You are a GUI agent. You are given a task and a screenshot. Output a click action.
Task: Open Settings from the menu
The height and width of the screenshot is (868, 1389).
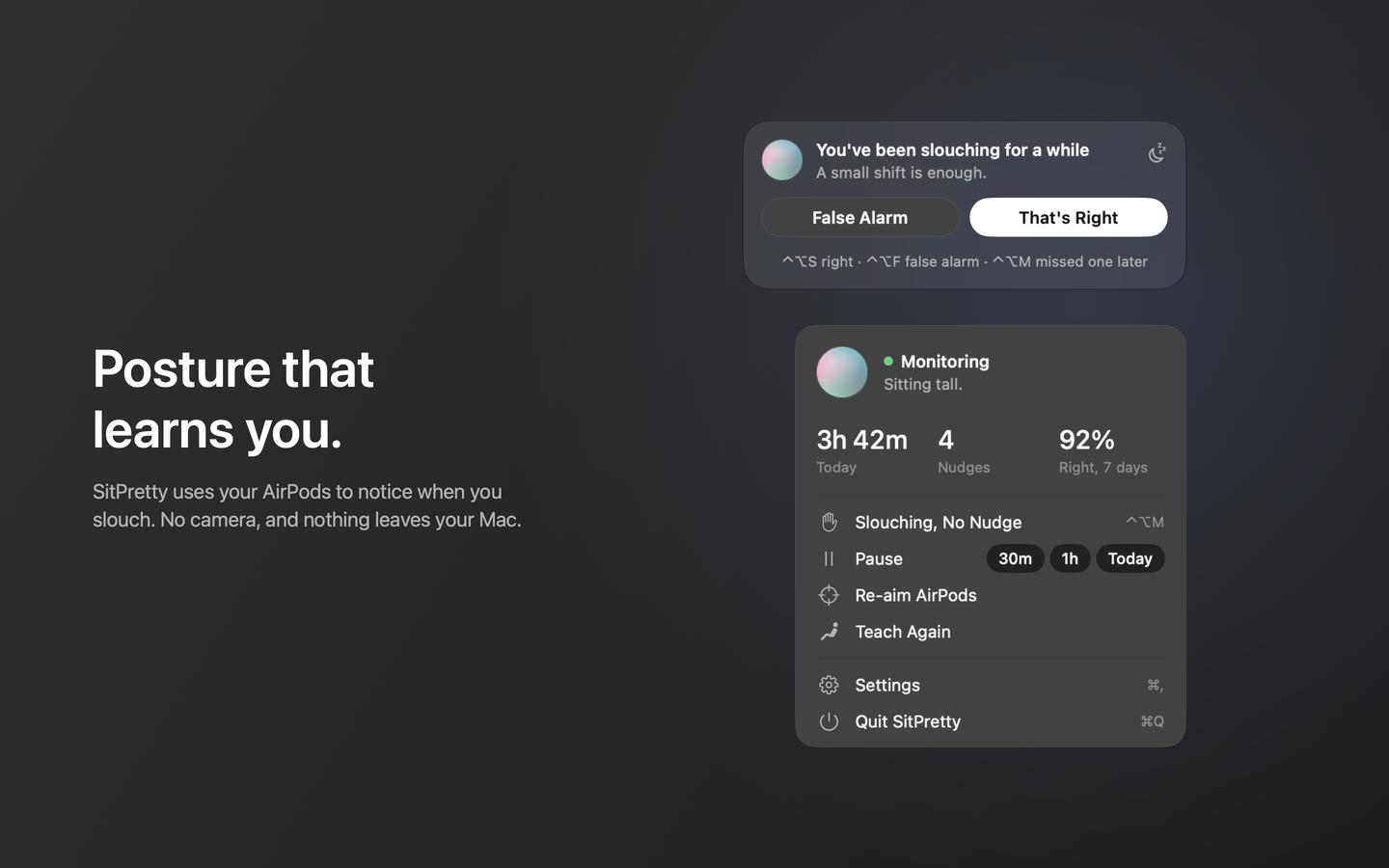[x=991, y=685]
